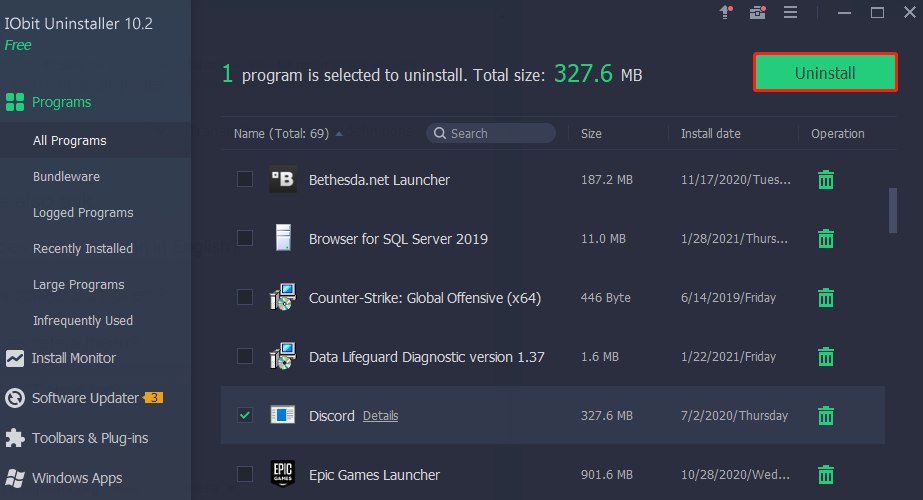Click the Data Lifeguard Diagnostic trash icon
Viewport: 923px width, 500px height.
coord(826,356)
